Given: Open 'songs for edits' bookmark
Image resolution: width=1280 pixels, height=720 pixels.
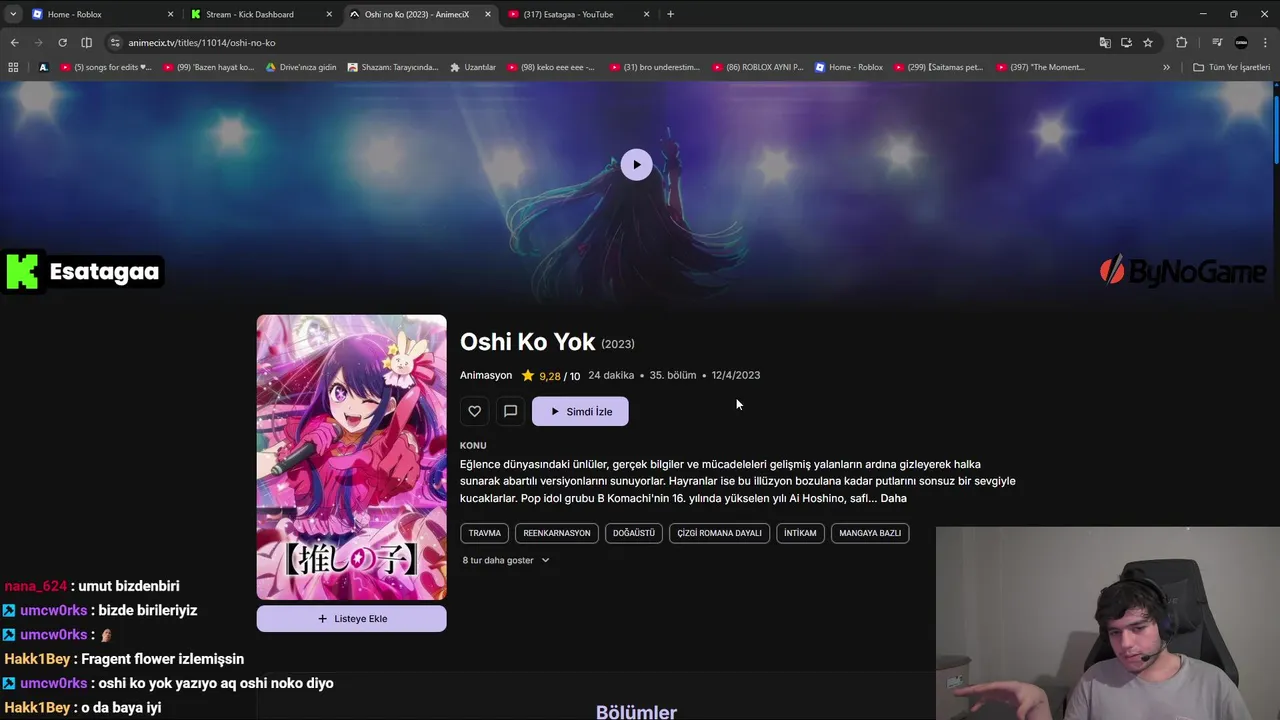Looking at the screenshot, I should pyautogui.click(x=106, y=67).
